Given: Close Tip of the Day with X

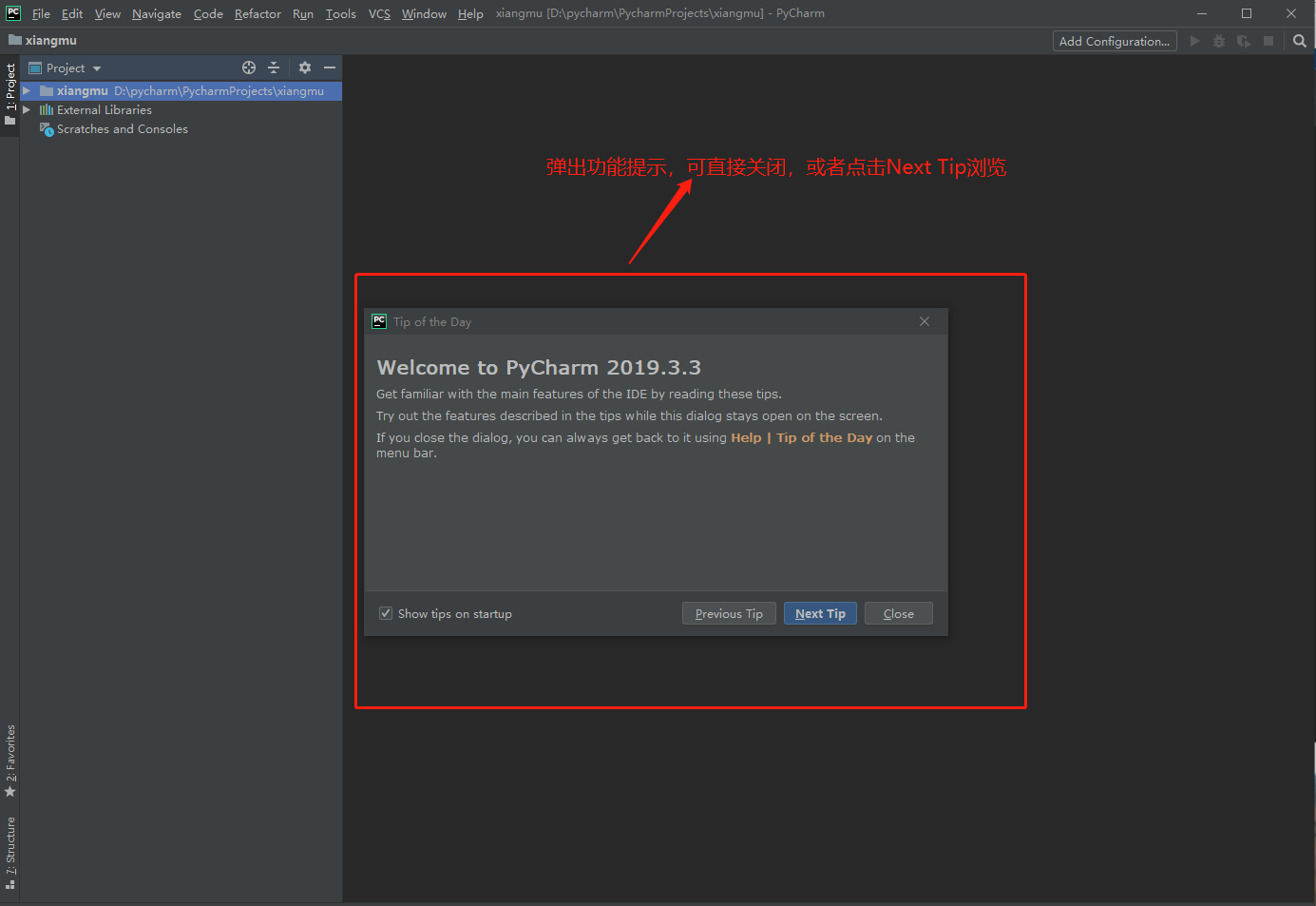Looking at the screenshot, I should point(925,321).
